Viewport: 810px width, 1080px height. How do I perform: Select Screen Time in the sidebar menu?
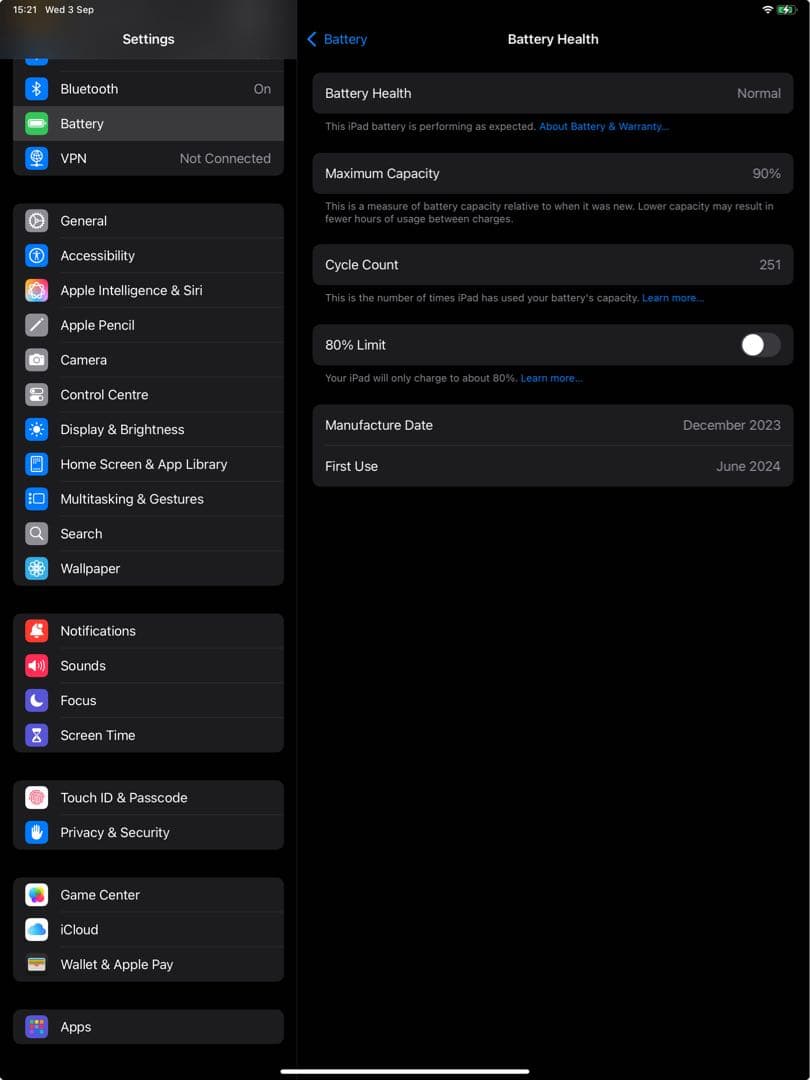[x=97, y=735]
